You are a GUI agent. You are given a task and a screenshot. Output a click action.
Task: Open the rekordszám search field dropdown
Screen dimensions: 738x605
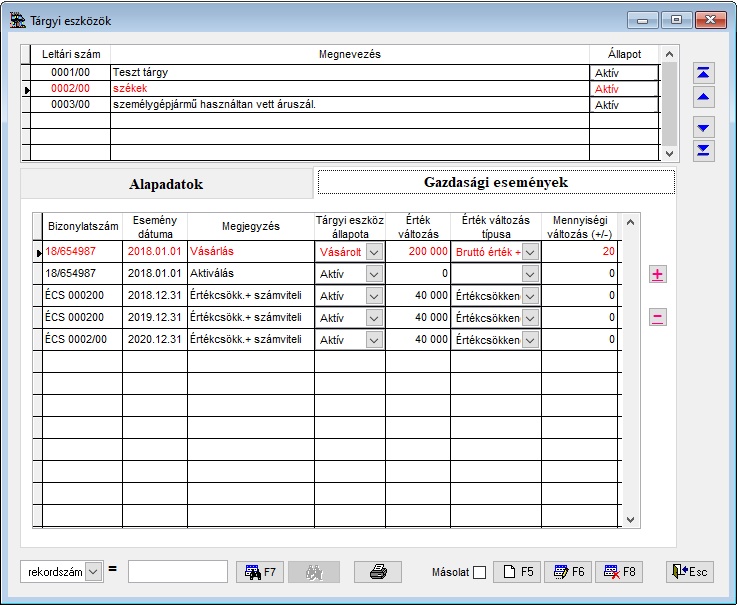(94, 571)
